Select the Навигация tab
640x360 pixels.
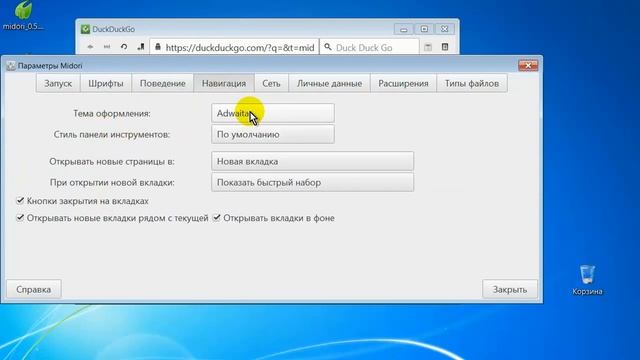(224, 83)
